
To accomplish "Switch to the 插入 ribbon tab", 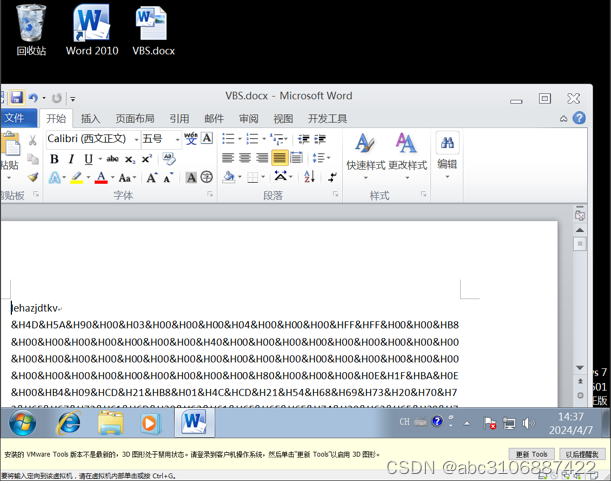I will pyautogui.click(x=90, y=118).
